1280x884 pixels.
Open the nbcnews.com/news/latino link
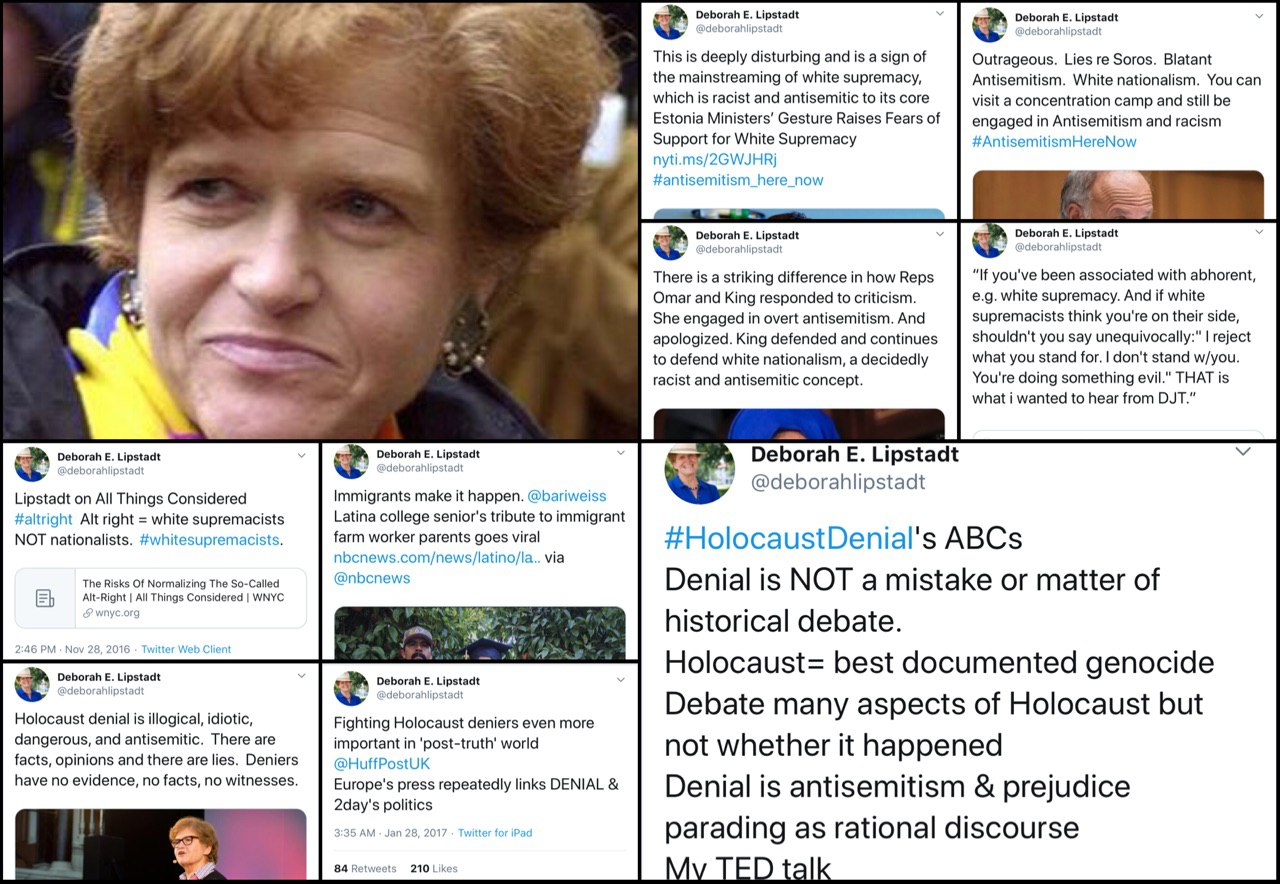pos(437,557)
